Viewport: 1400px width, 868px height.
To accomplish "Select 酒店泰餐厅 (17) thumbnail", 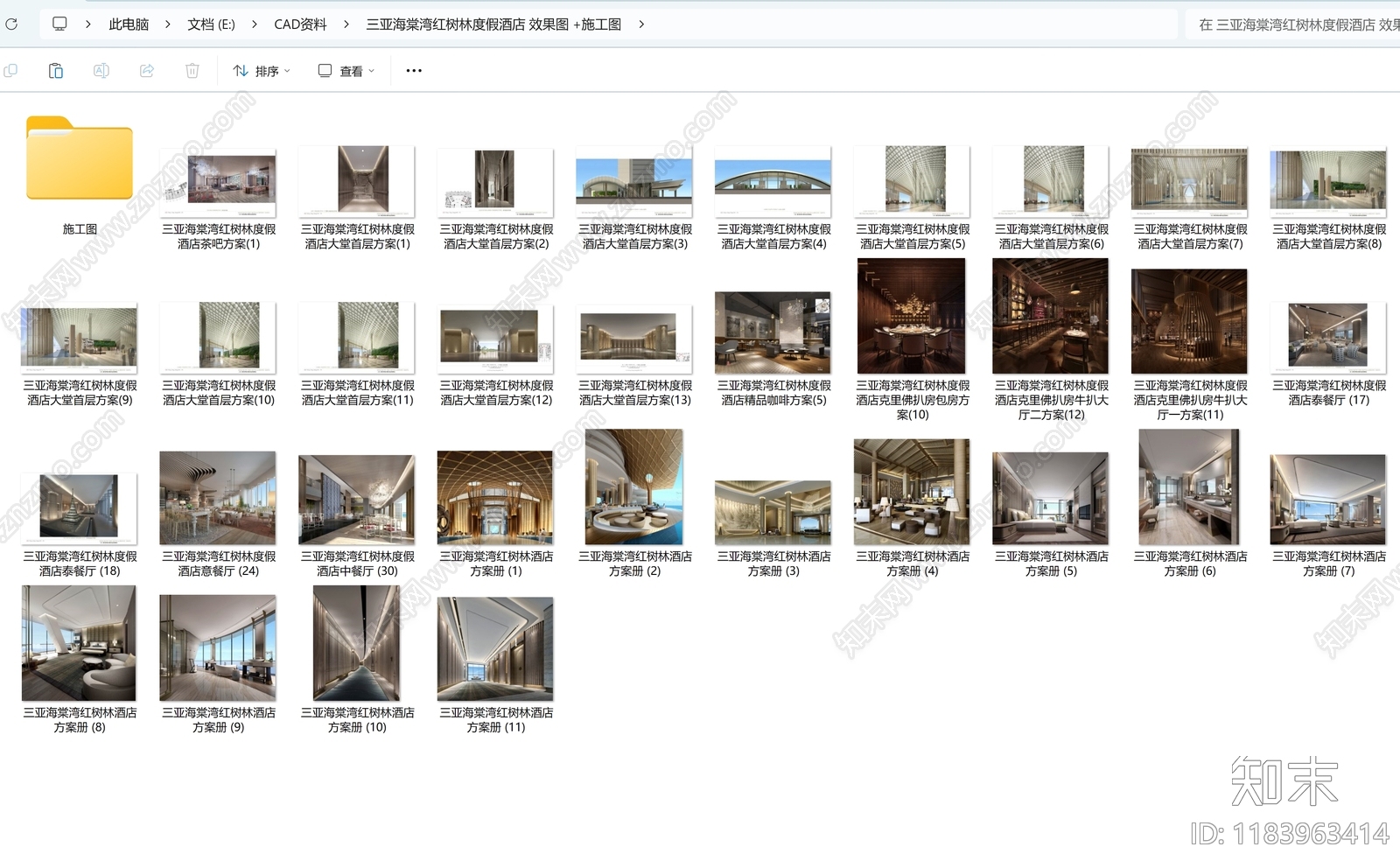I will pos(1328,338).
